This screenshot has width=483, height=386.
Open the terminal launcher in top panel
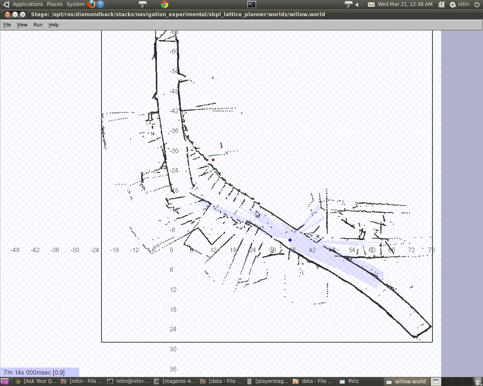coord(252,4)
